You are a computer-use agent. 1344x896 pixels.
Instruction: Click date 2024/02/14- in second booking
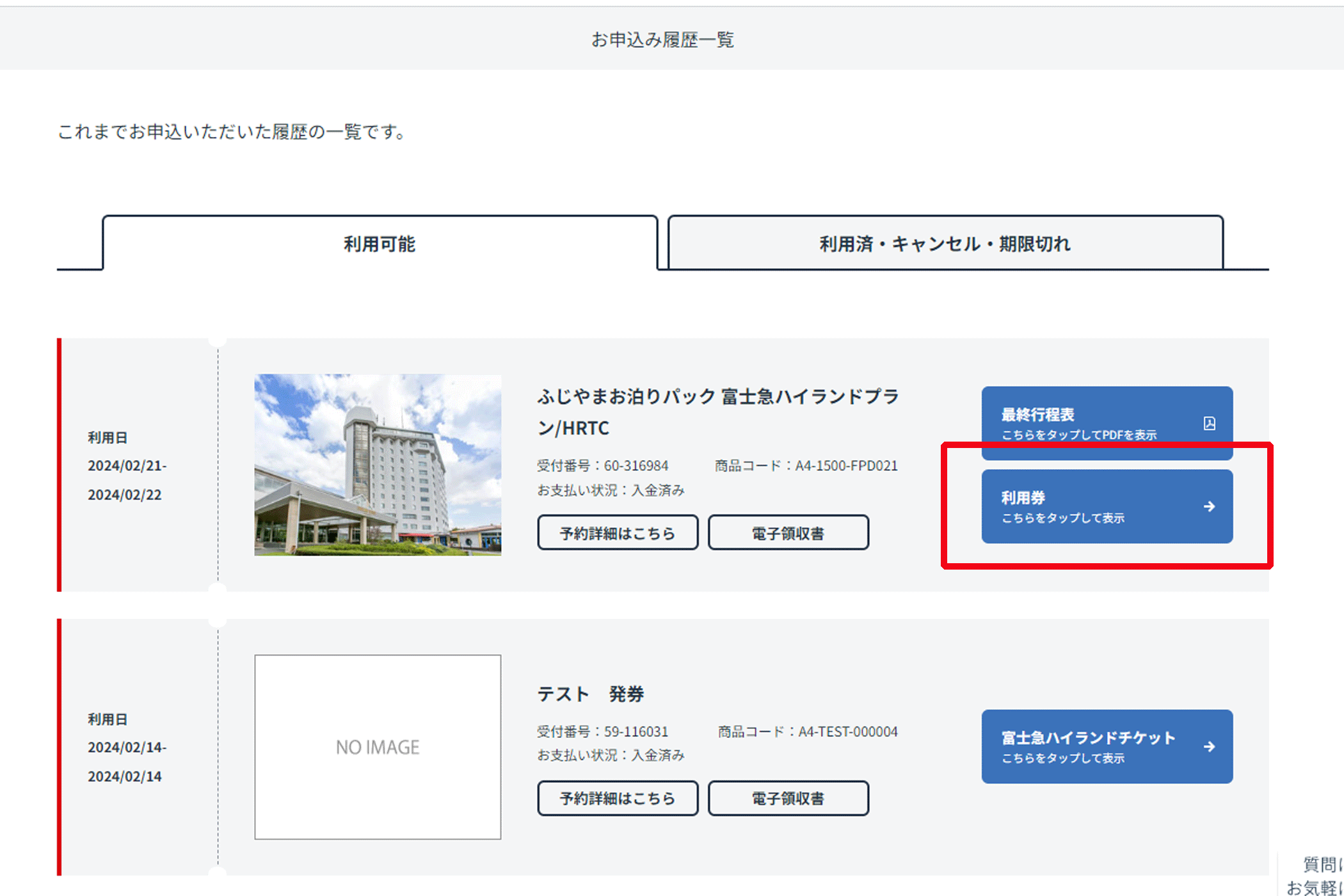point(127,747)
